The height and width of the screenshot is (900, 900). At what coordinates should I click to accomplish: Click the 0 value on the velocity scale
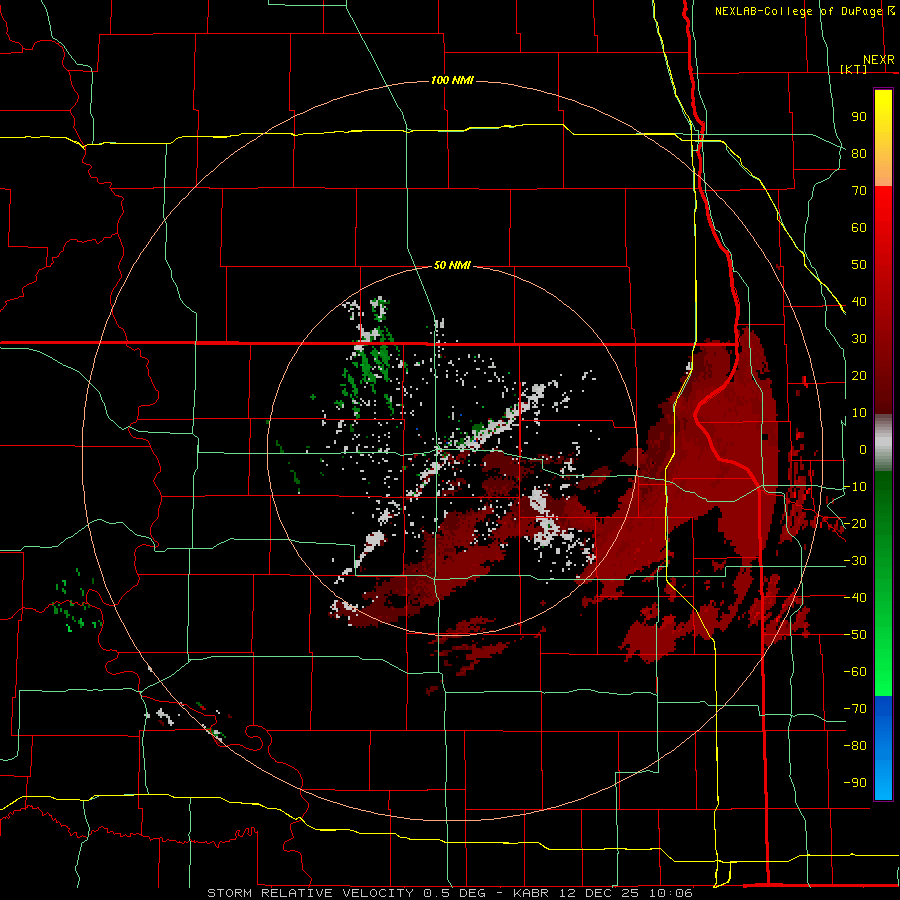[863, 449]
